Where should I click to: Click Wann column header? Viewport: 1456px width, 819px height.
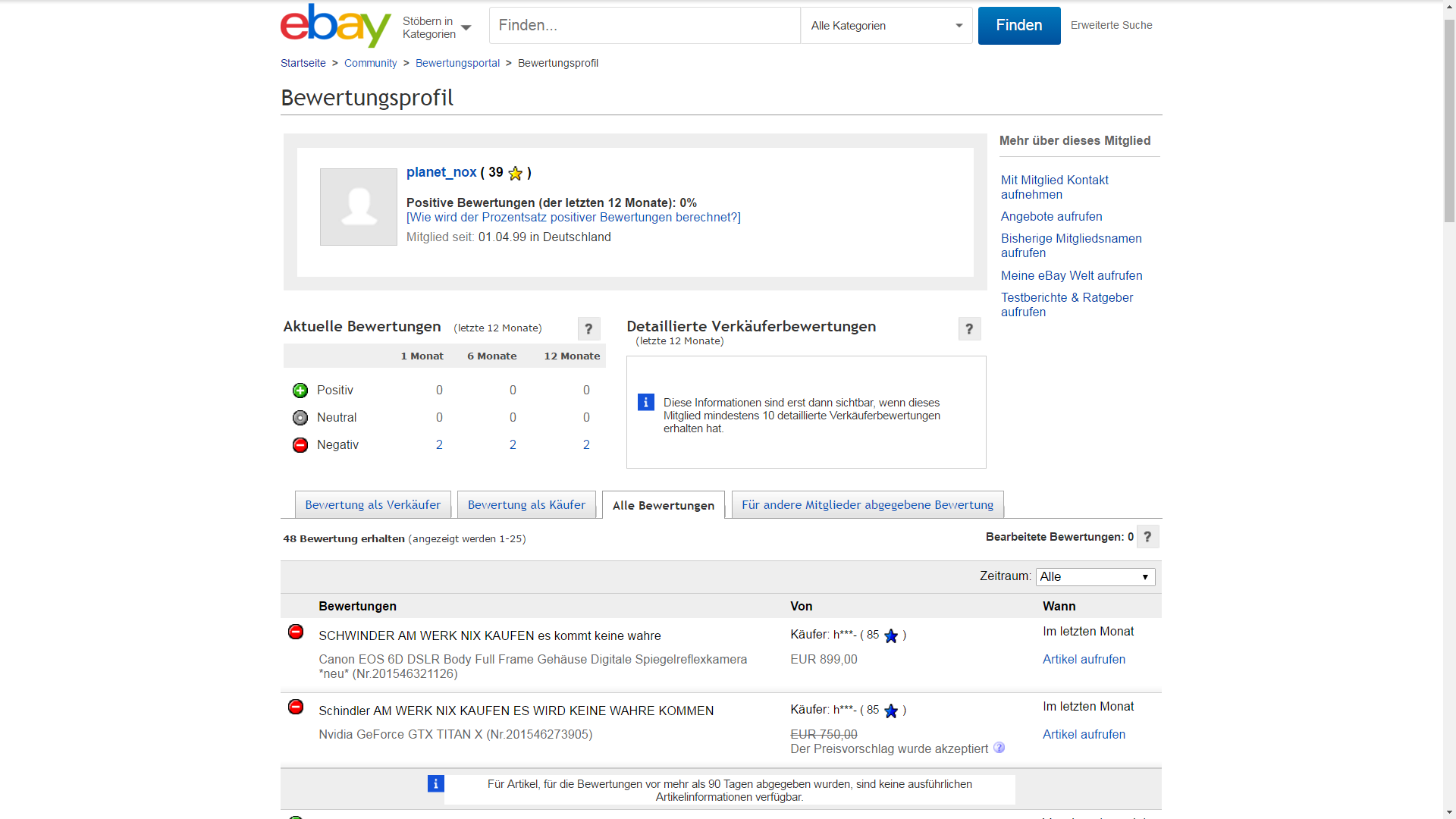pyautogui.click(x=1059, y=607)
